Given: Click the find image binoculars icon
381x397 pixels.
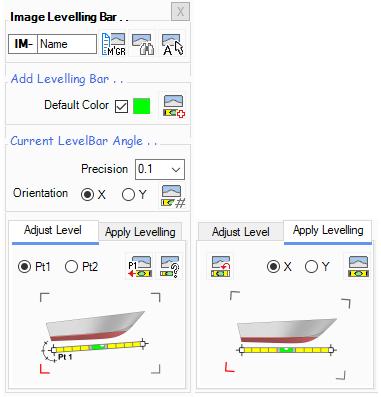Looking at the screenshot, I should click(143, 44).
